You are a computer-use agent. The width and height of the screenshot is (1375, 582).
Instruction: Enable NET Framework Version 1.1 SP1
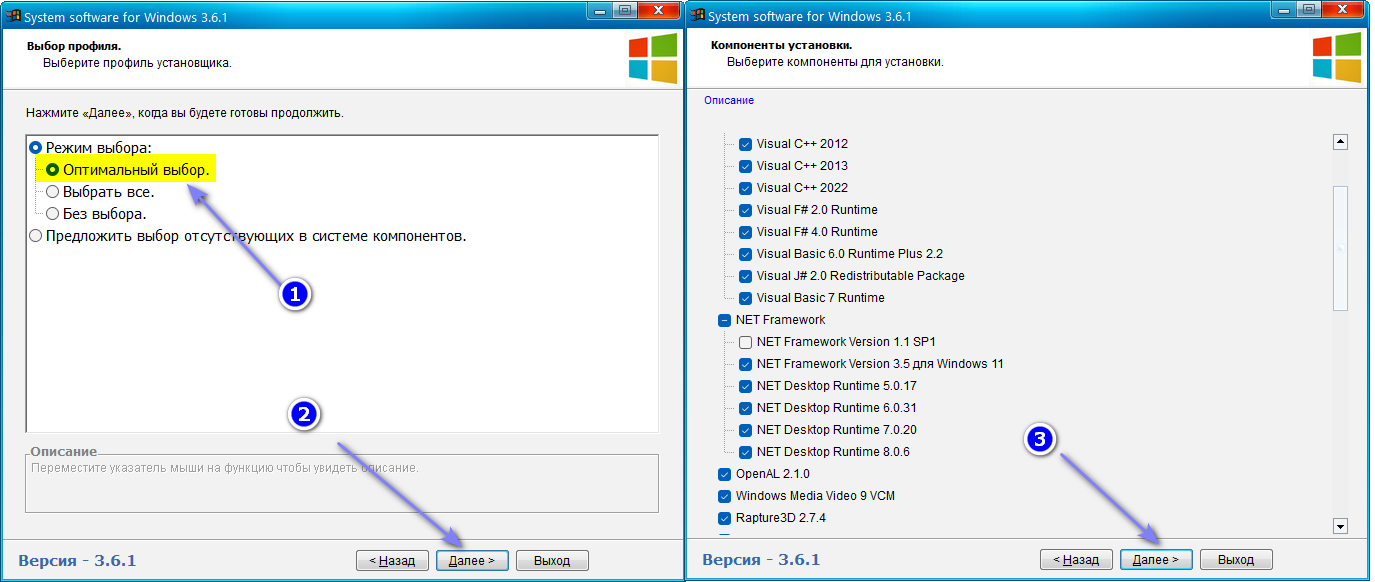click(746, 342)
